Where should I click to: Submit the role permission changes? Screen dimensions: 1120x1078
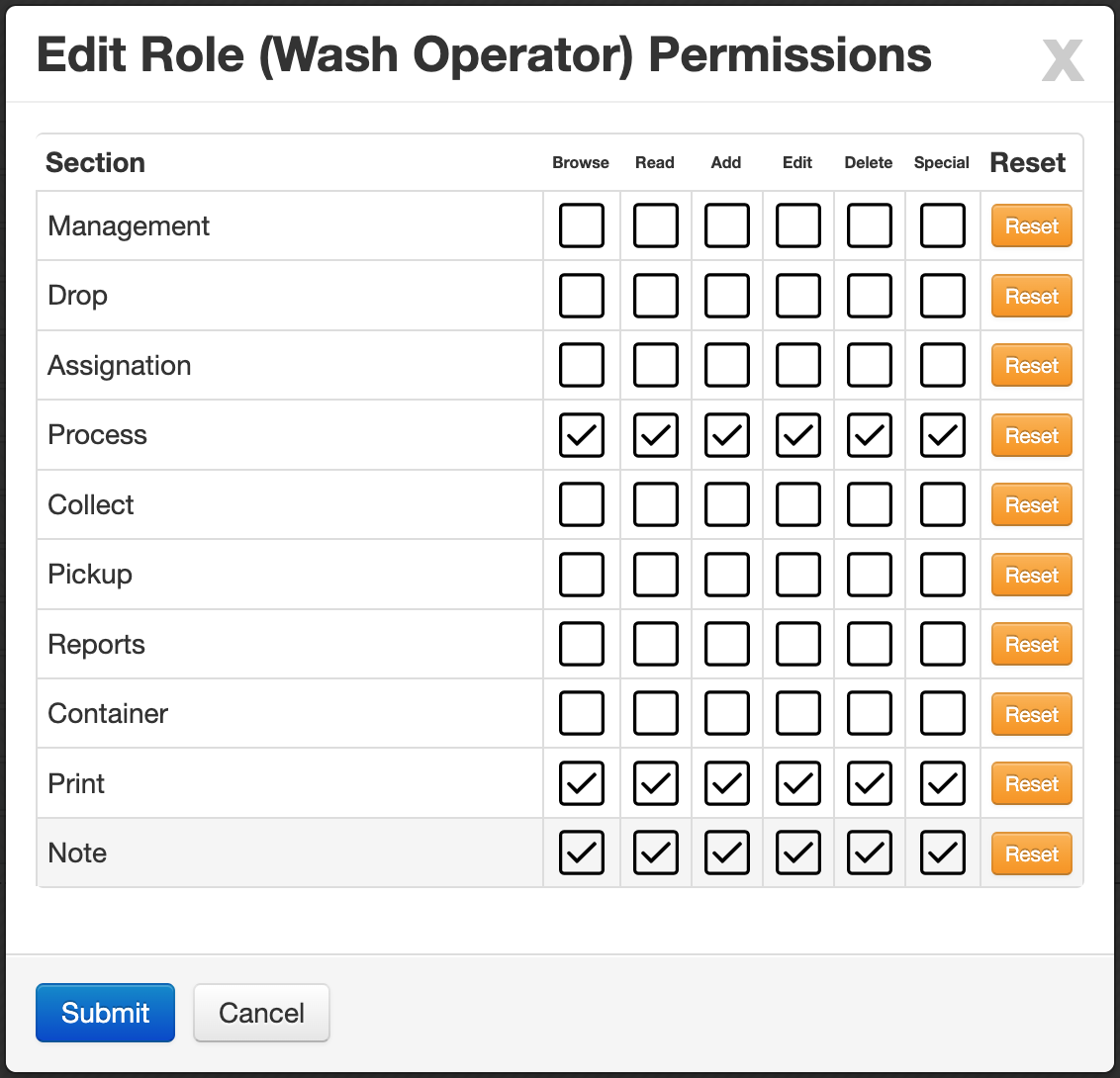pos(105,1013)
